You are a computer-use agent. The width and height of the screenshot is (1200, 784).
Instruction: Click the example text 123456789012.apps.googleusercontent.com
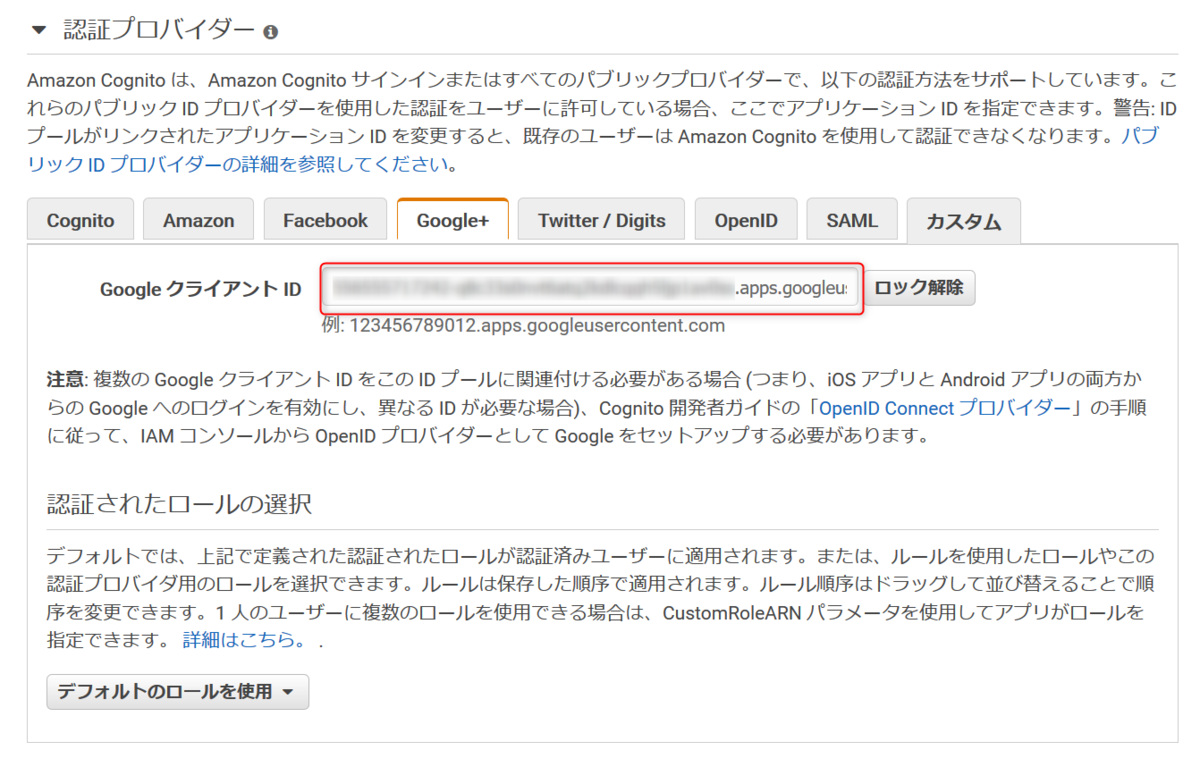[x=537, y=326]
